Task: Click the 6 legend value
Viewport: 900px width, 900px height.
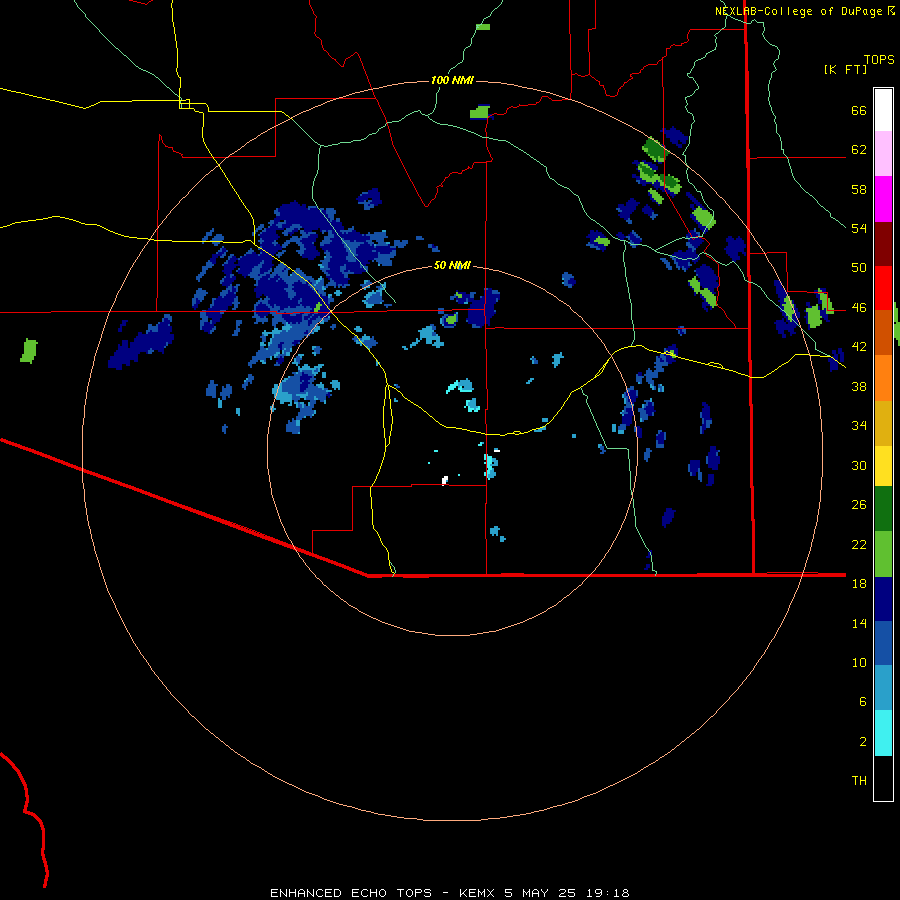Action: [862, 701]
